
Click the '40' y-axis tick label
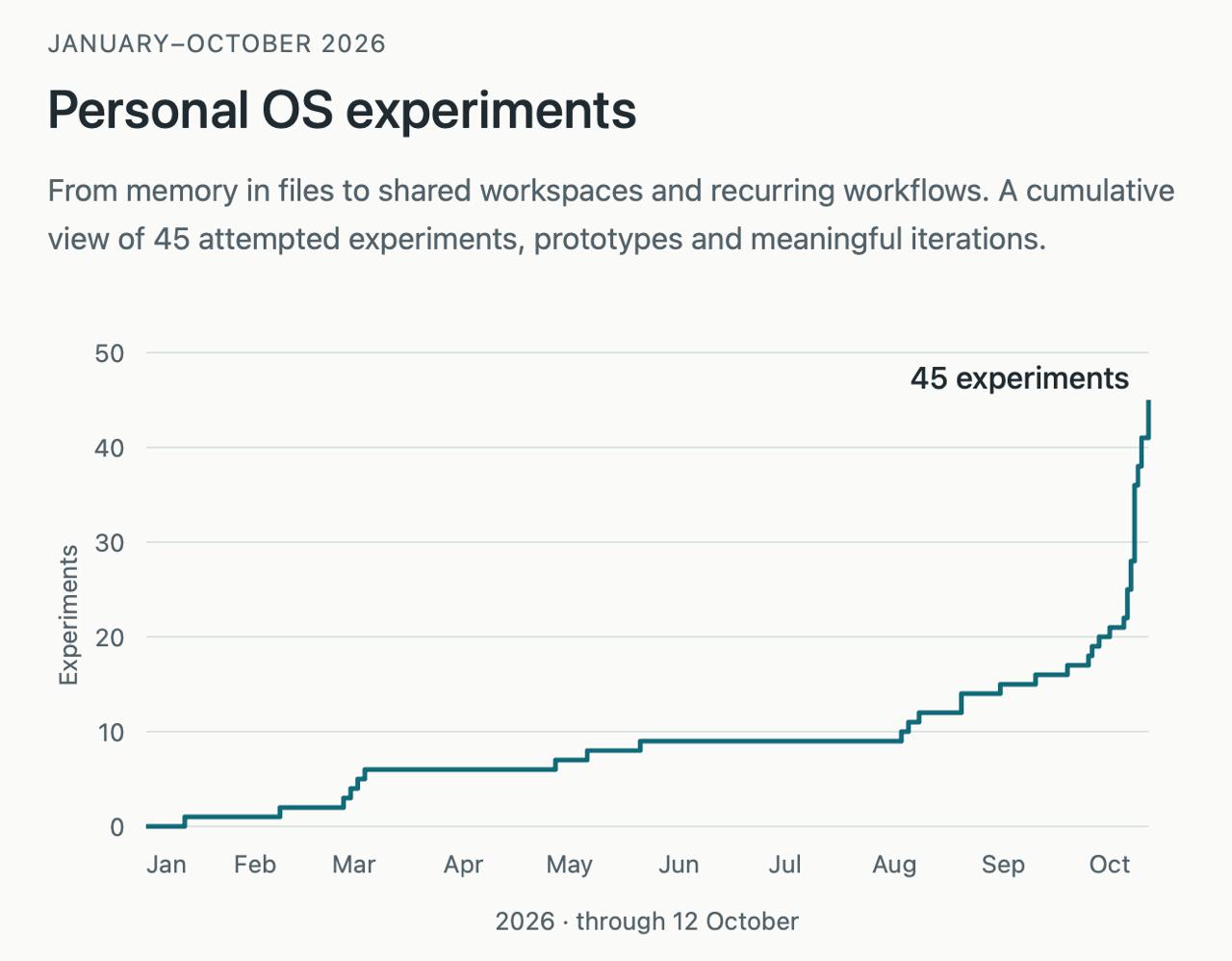pos(110,448)
